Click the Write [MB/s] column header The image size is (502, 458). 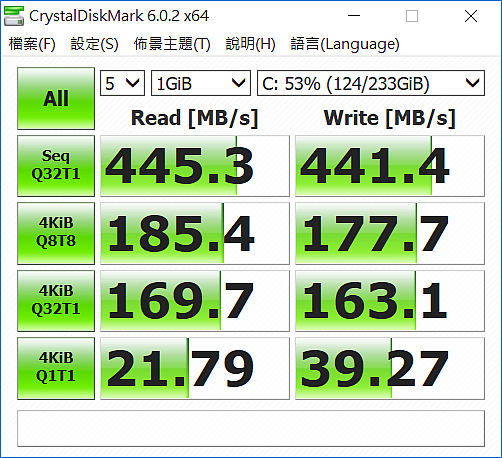click(x=390, y=118)
